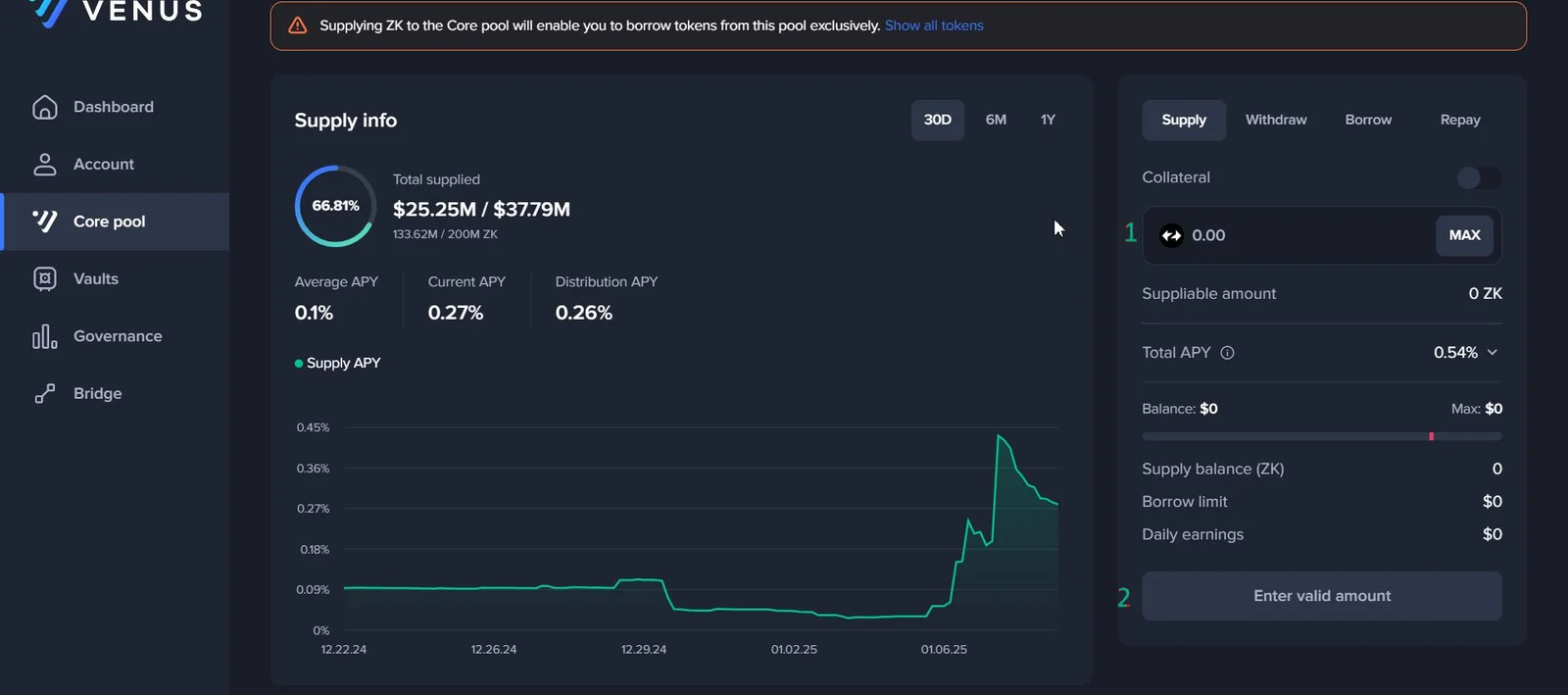Click the Governance bar chart icon
Screen dimensions: 1568x695
45,336
